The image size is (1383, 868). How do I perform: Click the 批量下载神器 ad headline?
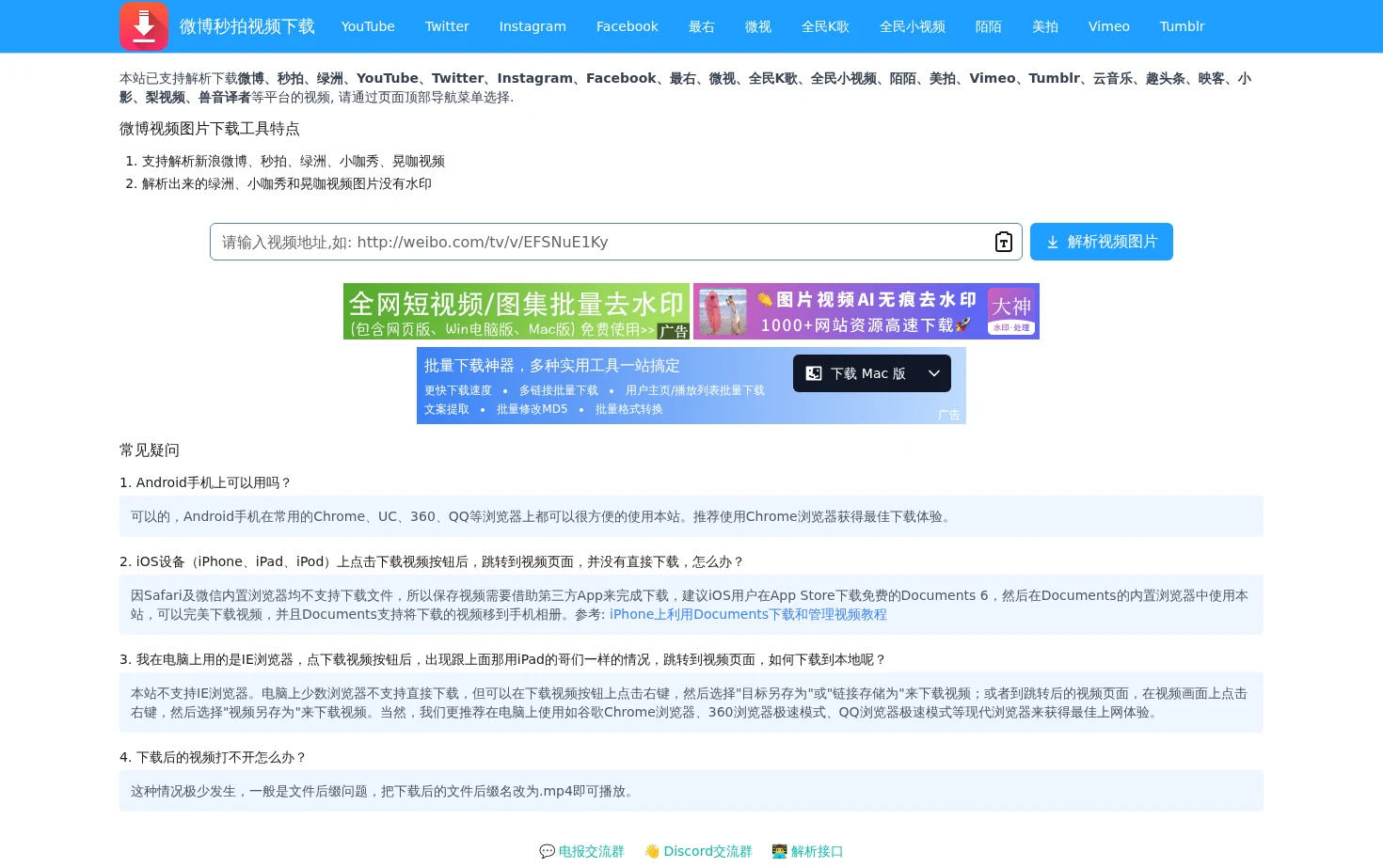[x=552, y=366]
